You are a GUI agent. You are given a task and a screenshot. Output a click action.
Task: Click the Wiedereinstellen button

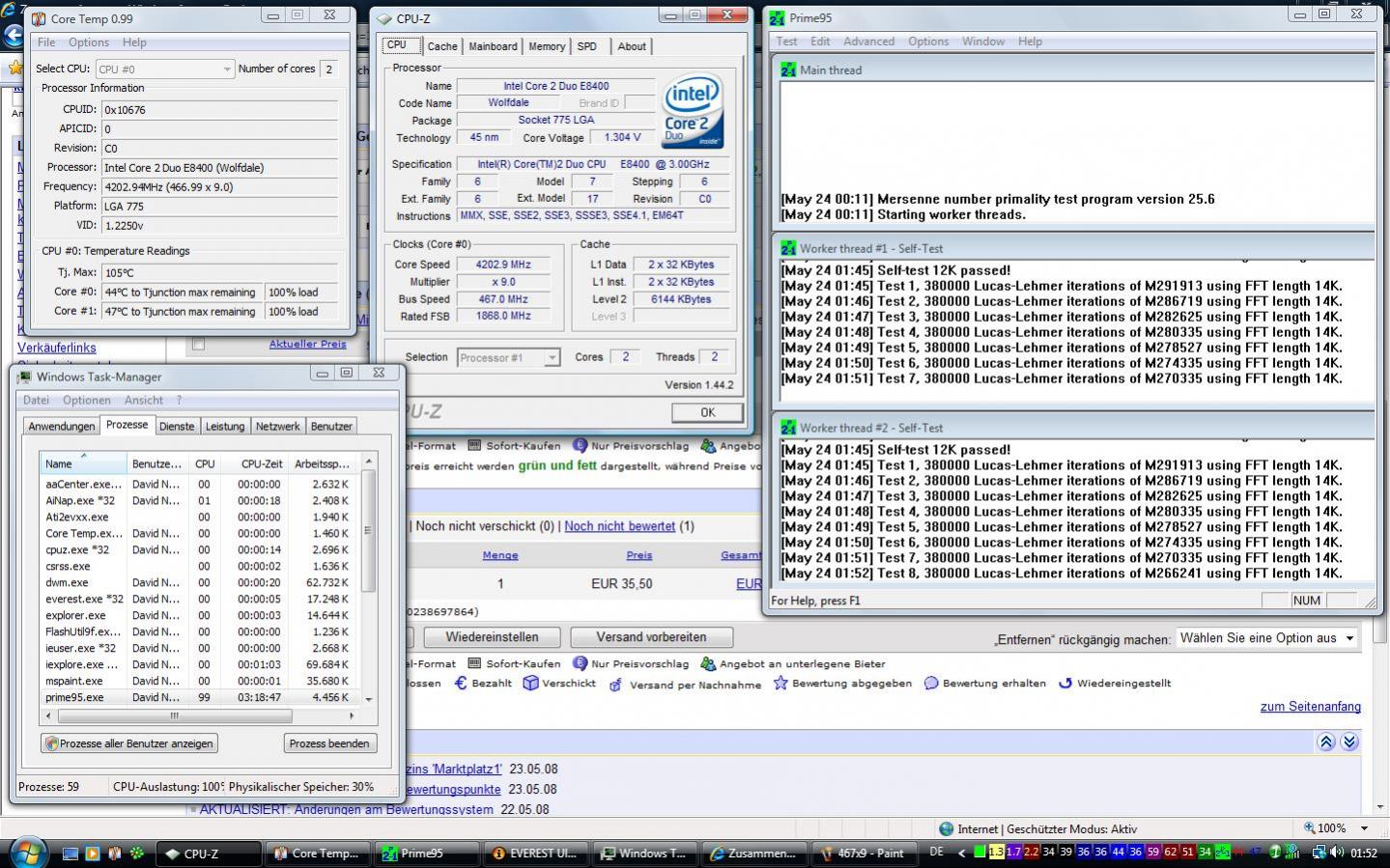point(491,637)
